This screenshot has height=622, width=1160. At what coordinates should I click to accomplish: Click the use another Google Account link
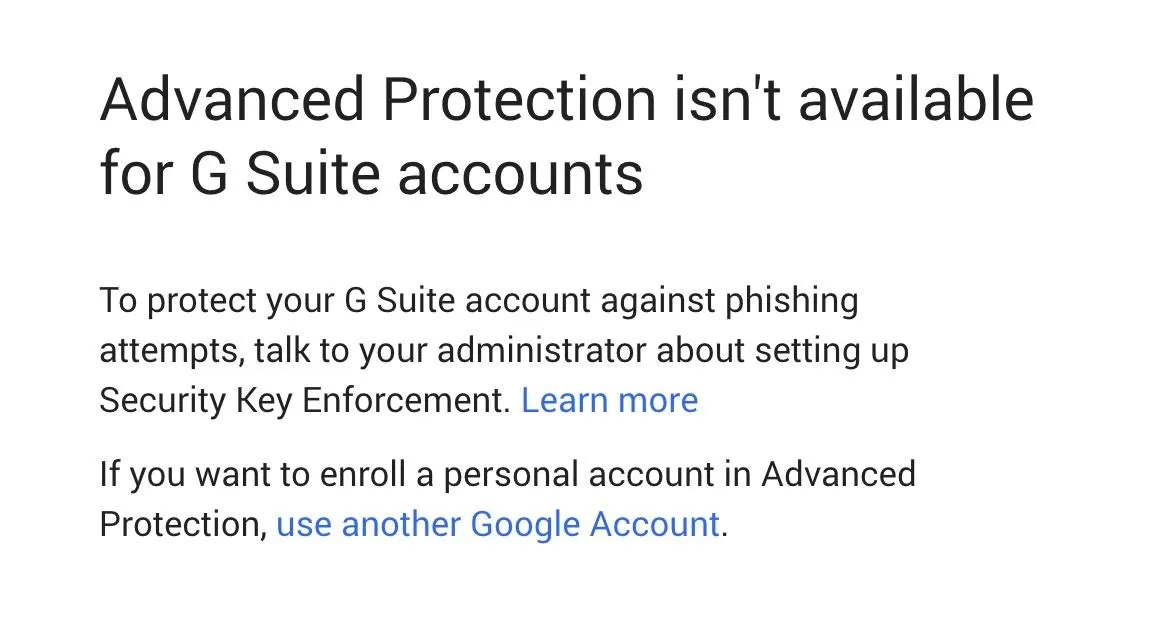498,524
